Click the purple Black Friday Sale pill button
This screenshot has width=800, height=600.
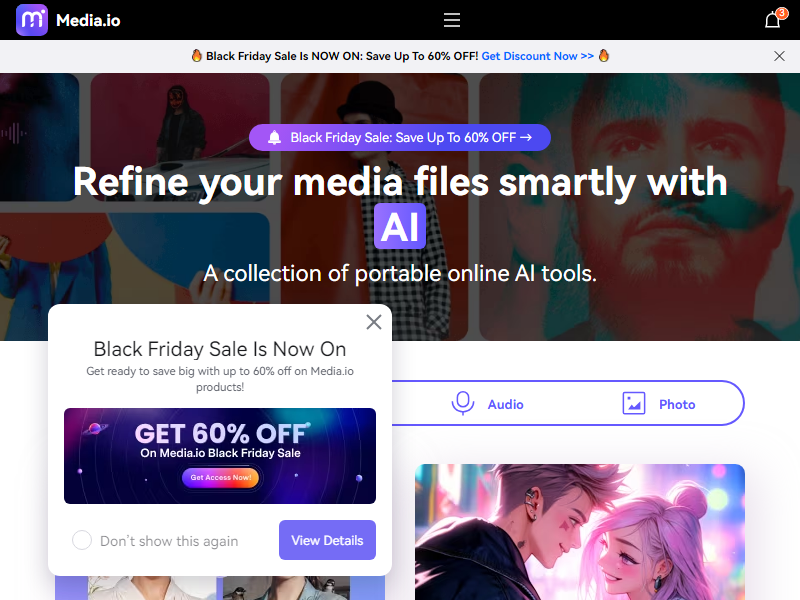point(399,137)
